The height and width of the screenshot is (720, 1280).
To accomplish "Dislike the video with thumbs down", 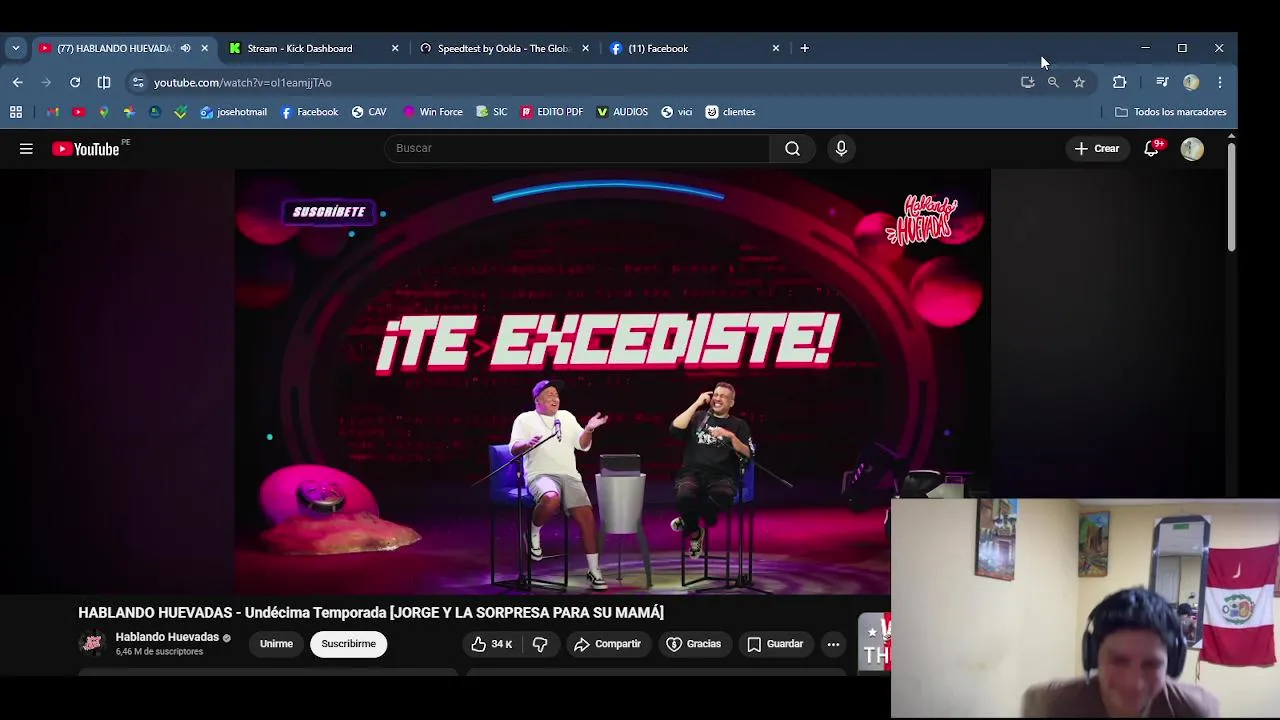I will tap(540, 644).
